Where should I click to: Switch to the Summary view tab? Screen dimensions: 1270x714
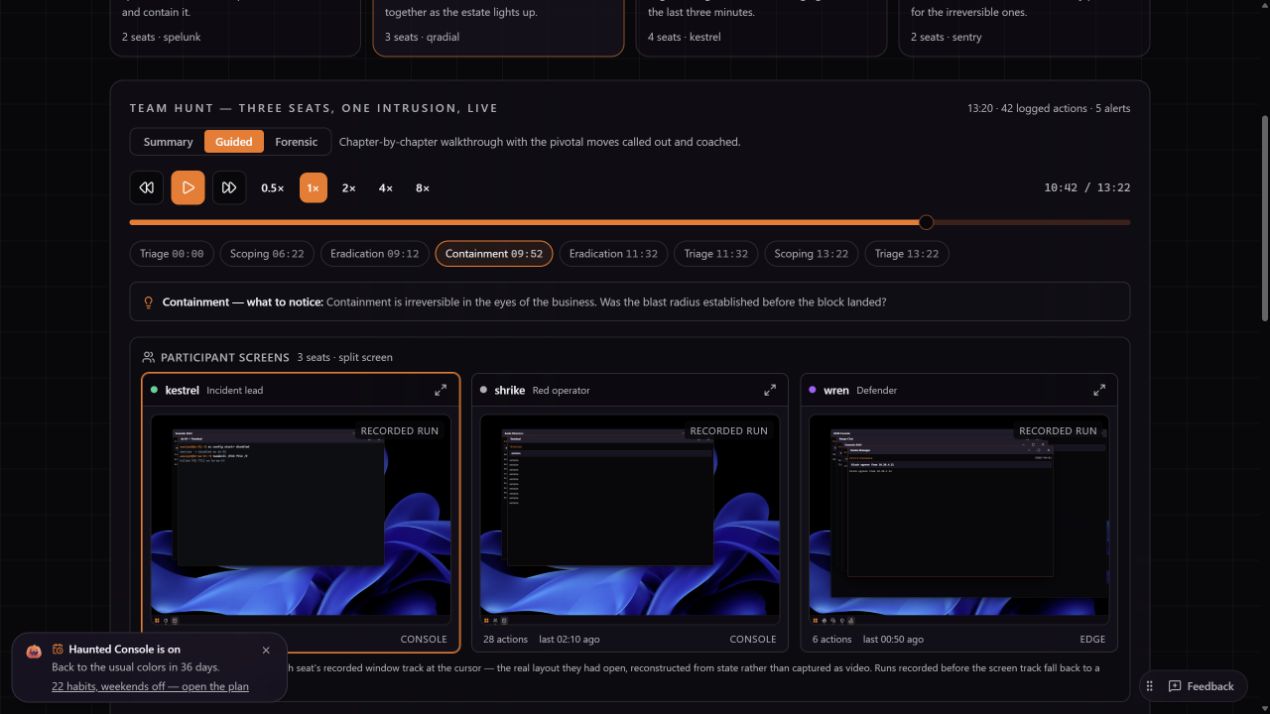click(x=168, y=142)
